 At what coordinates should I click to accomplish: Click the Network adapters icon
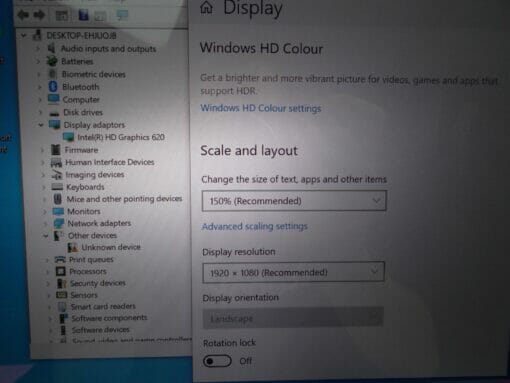[x=59, y=223]
